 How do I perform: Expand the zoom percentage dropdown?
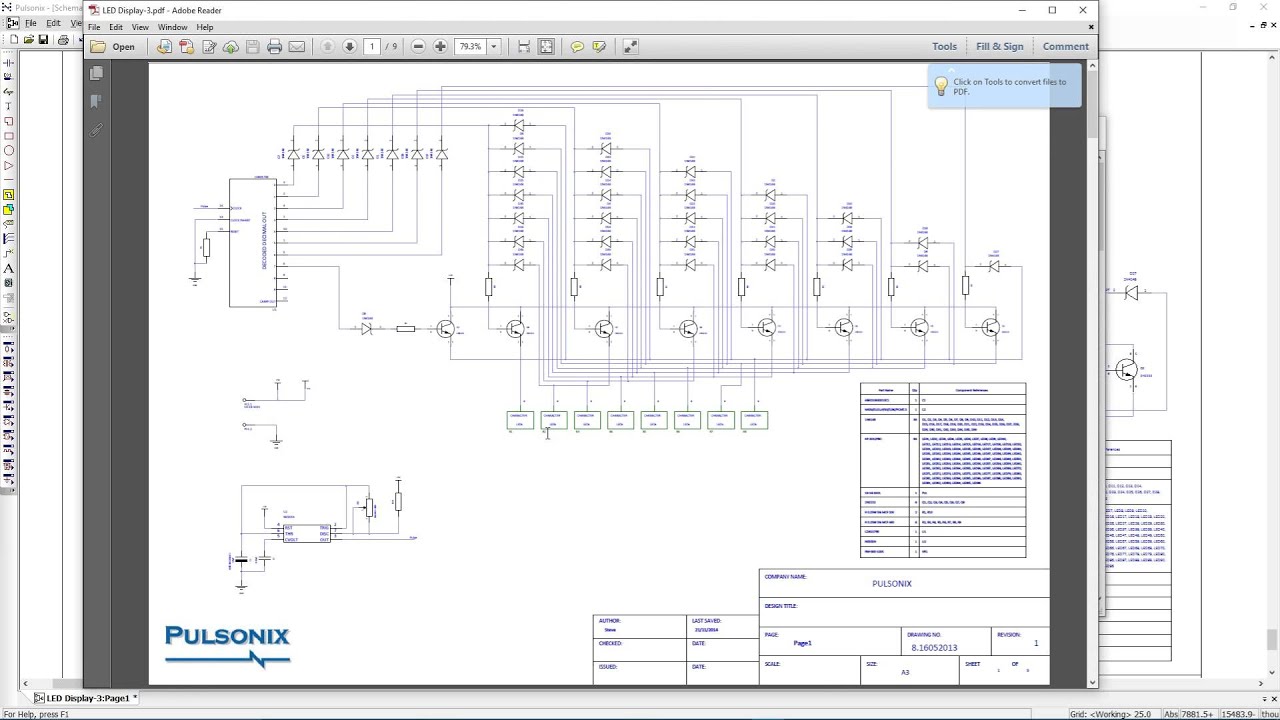click(x=493, y=47)
